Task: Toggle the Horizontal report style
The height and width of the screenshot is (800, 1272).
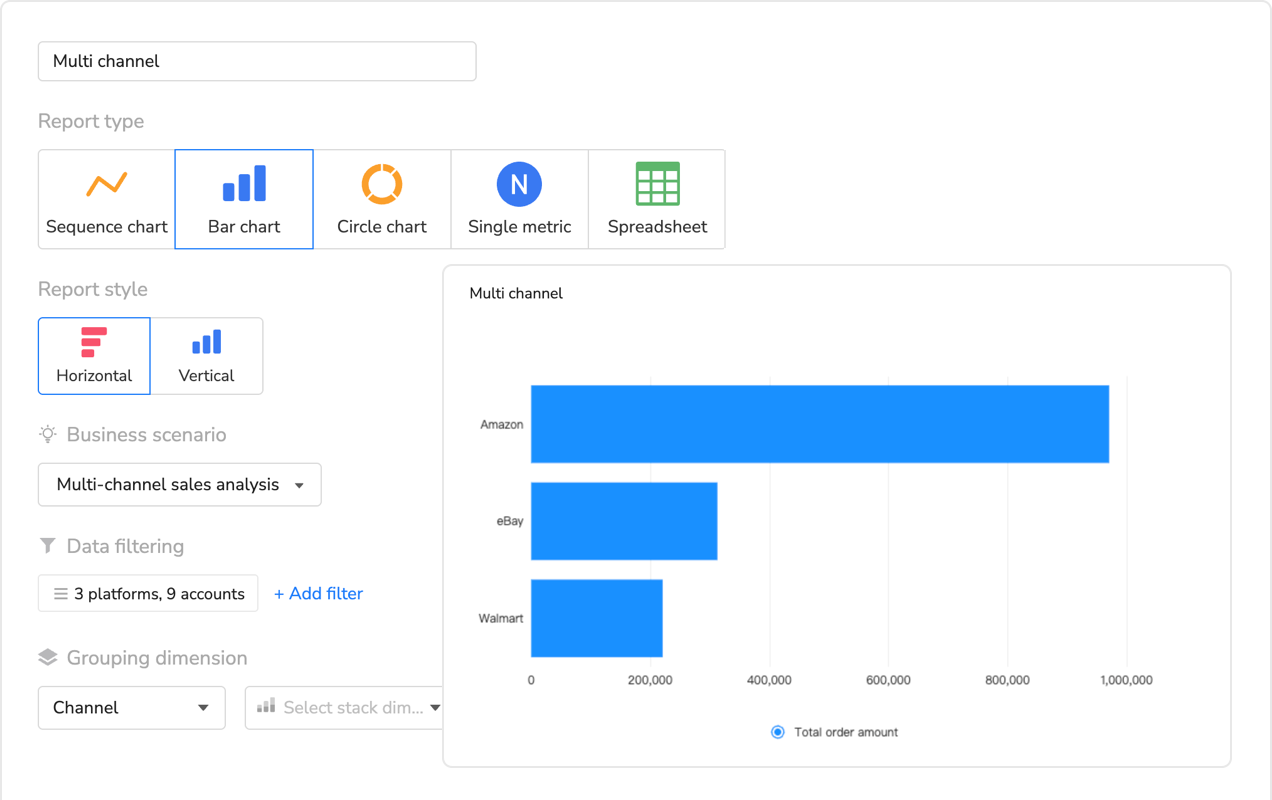Action: pos(93,355)
